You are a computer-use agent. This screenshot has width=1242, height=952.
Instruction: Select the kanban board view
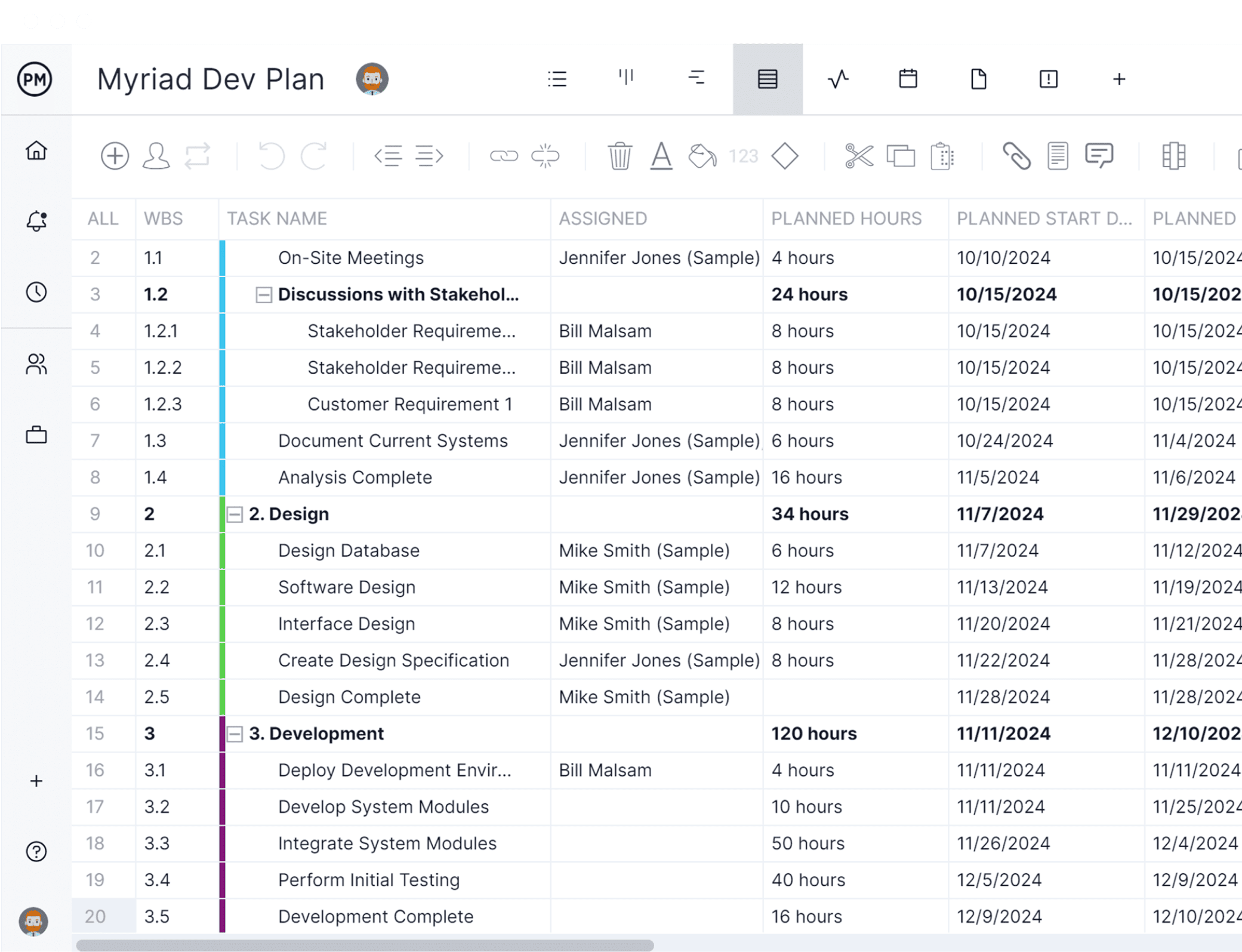click(625, 78)
